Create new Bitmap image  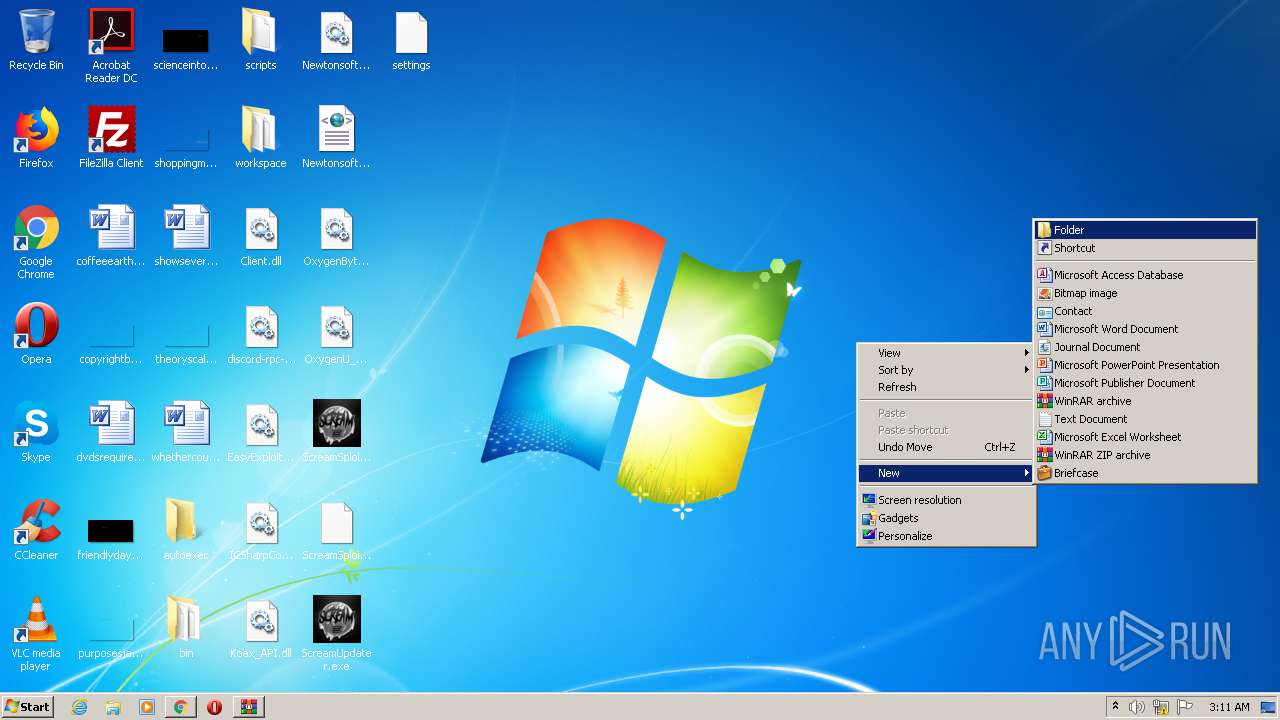[x=1145, y=293]
